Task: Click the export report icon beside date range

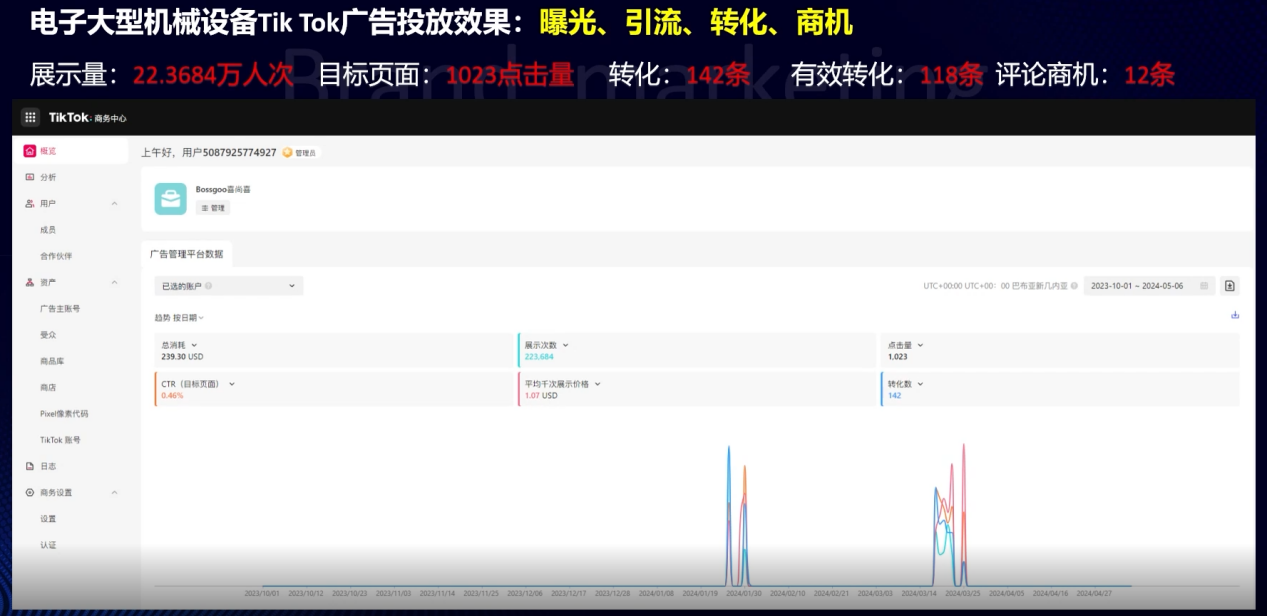Action: 1229,286
